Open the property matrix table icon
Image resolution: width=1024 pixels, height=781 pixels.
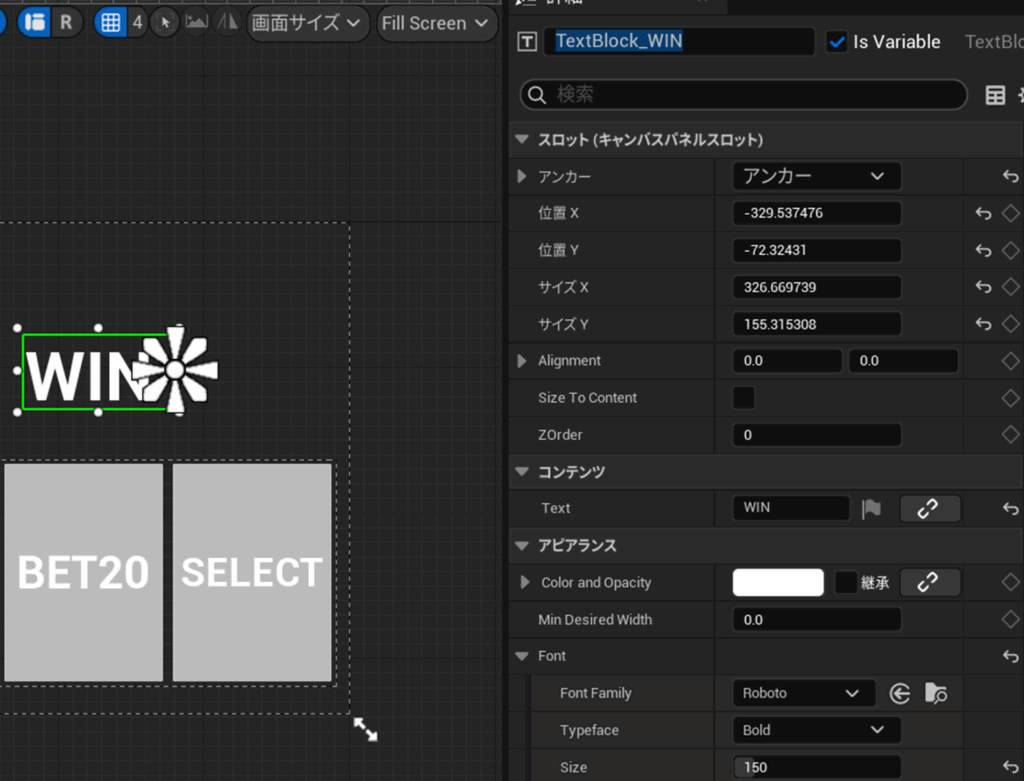coord(995,95)
